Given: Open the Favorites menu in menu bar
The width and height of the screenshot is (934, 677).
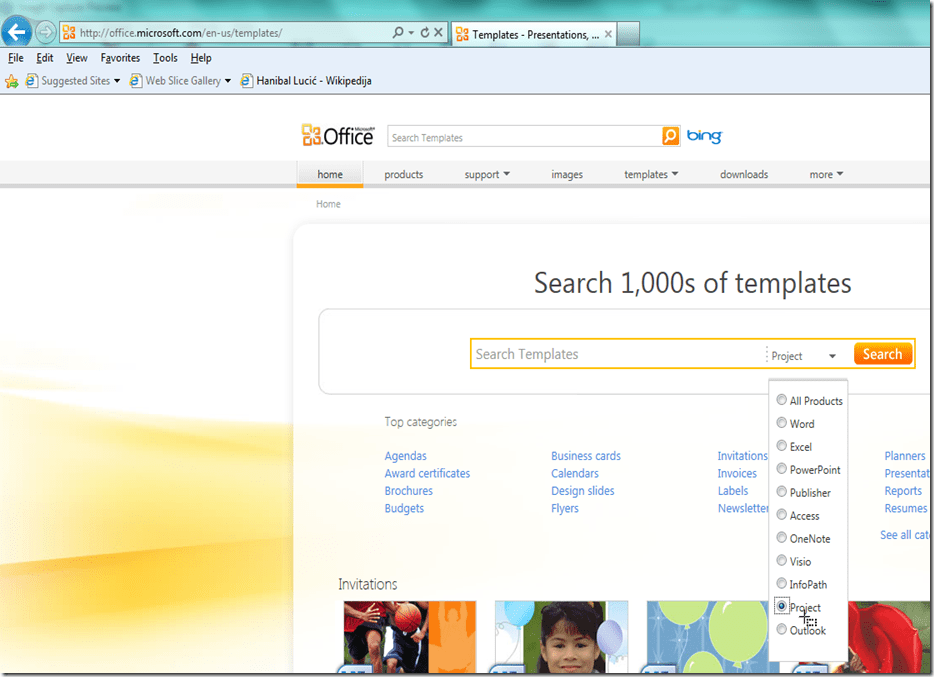Looking at the screenshot, I should [120, 58].
